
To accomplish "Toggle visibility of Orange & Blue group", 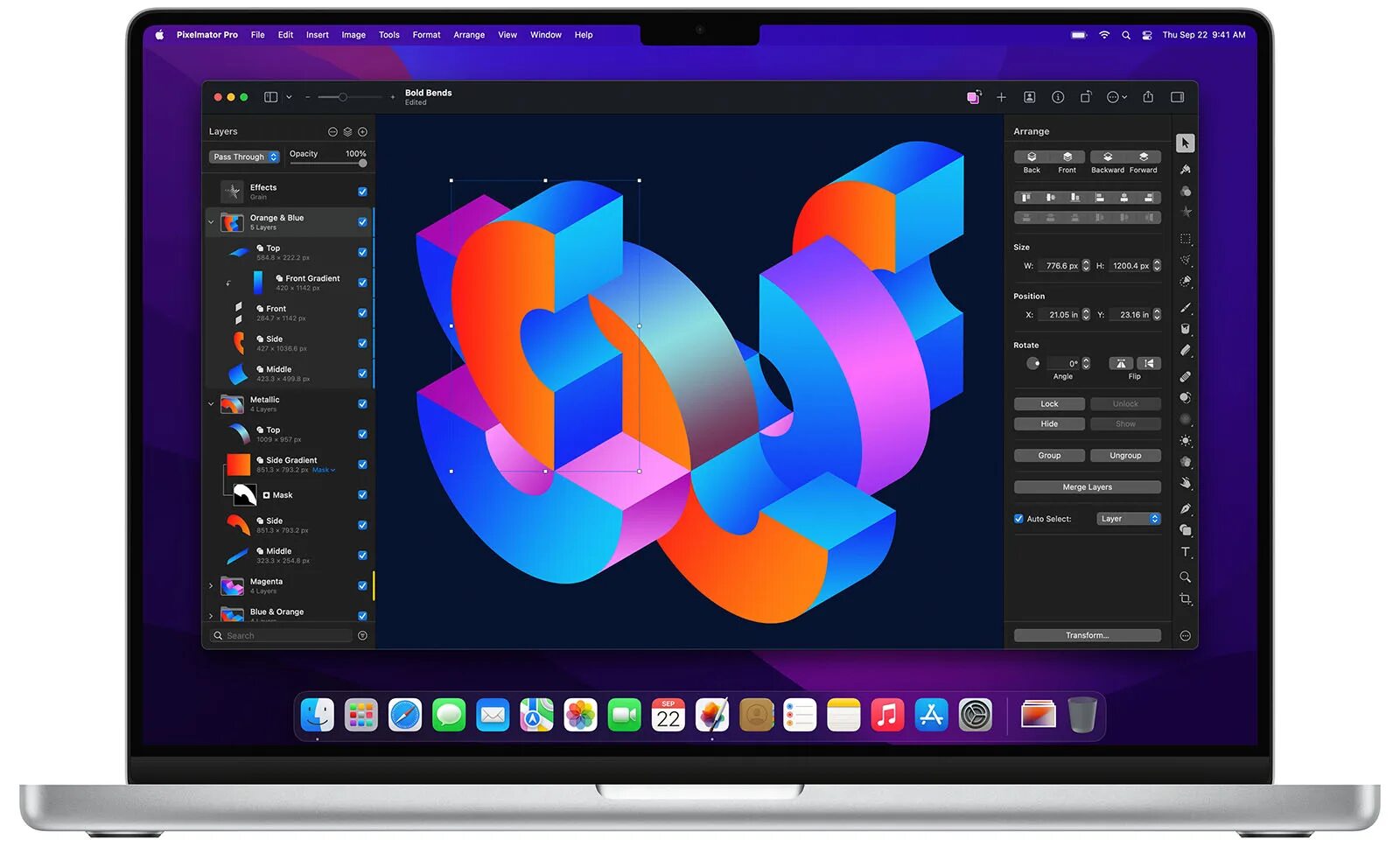I will [362, 222].
